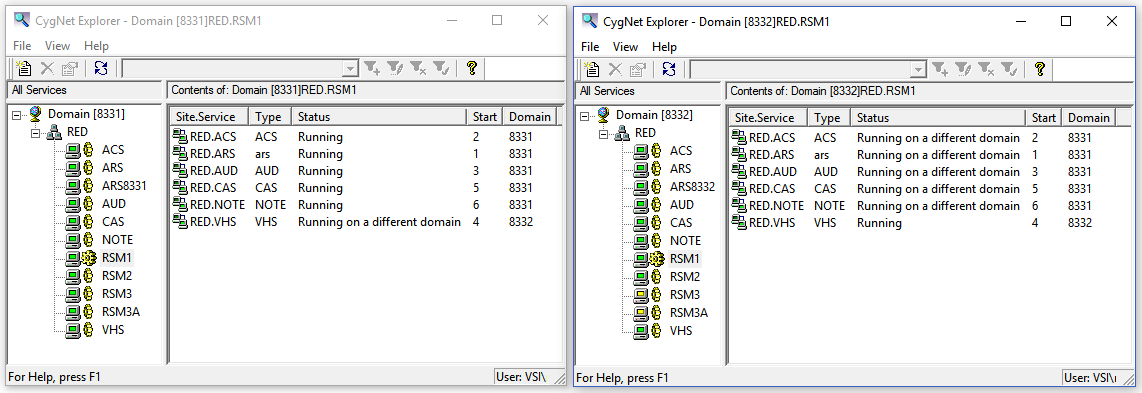Click the RED.VHS row icon in the 8332 window list
The image size is (1142, 393).
click(740, 223)
